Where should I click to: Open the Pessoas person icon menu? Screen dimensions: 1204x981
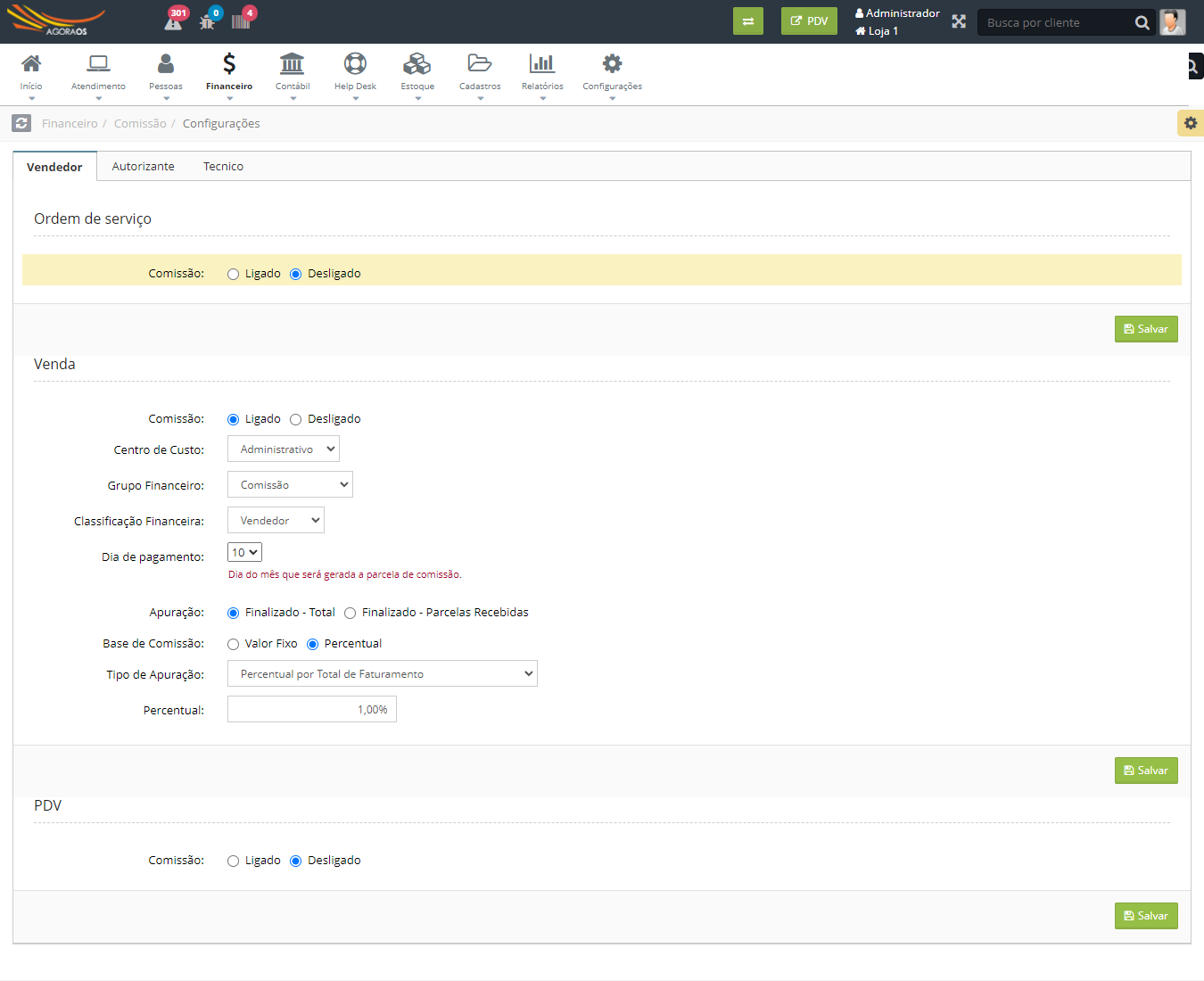pyautogui.click(x=166, y=64)
